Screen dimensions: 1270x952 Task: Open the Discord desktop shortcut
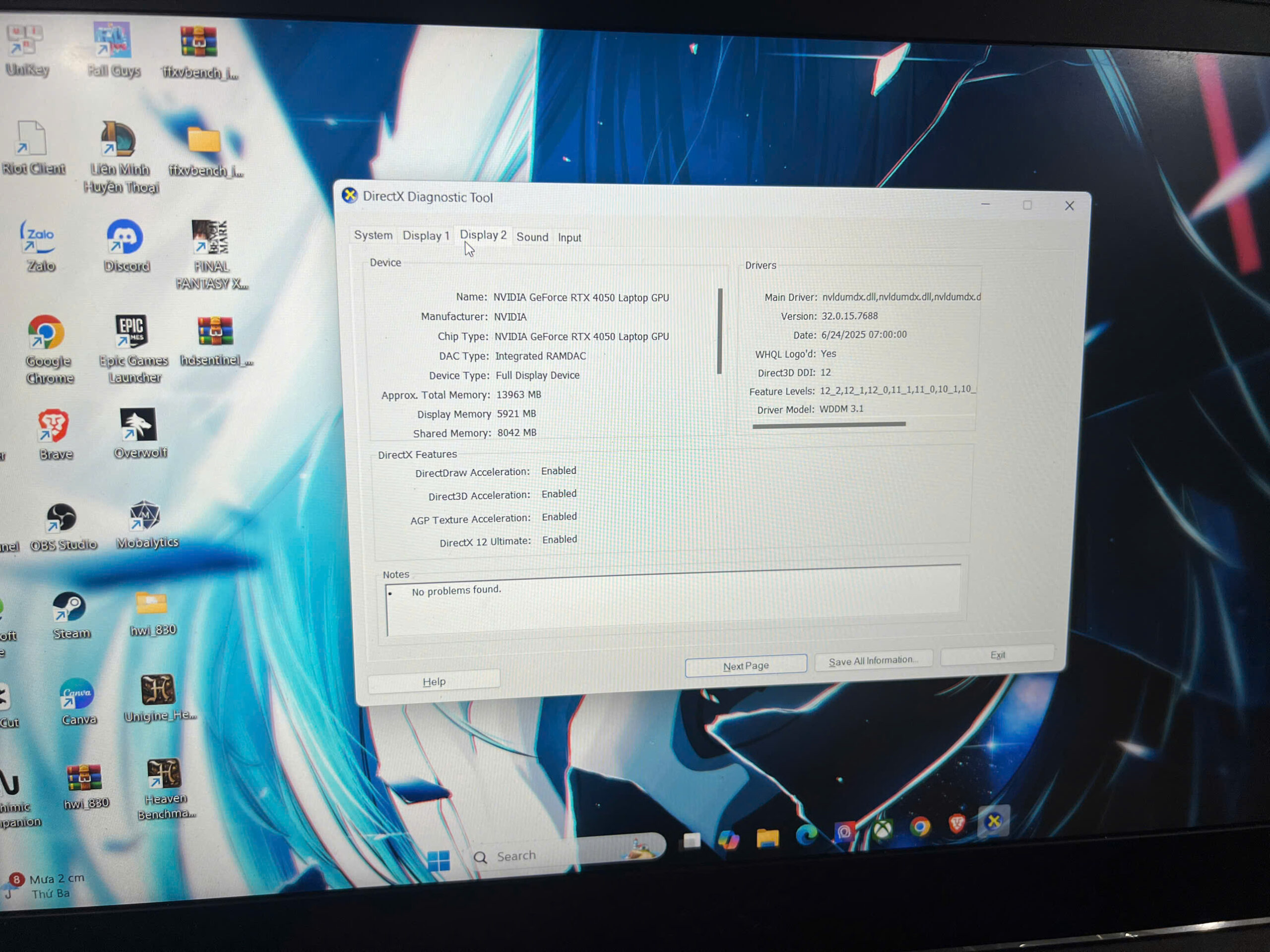coord(125,238)
